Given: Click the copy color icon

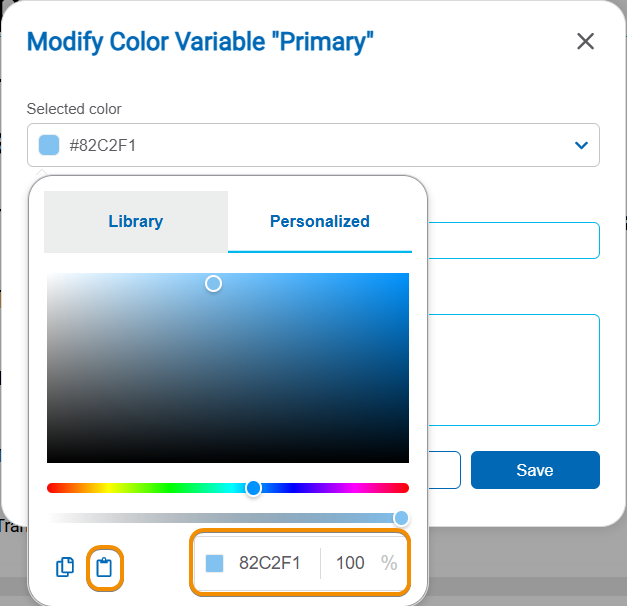Looking at the screenshot, I should 65,567.
